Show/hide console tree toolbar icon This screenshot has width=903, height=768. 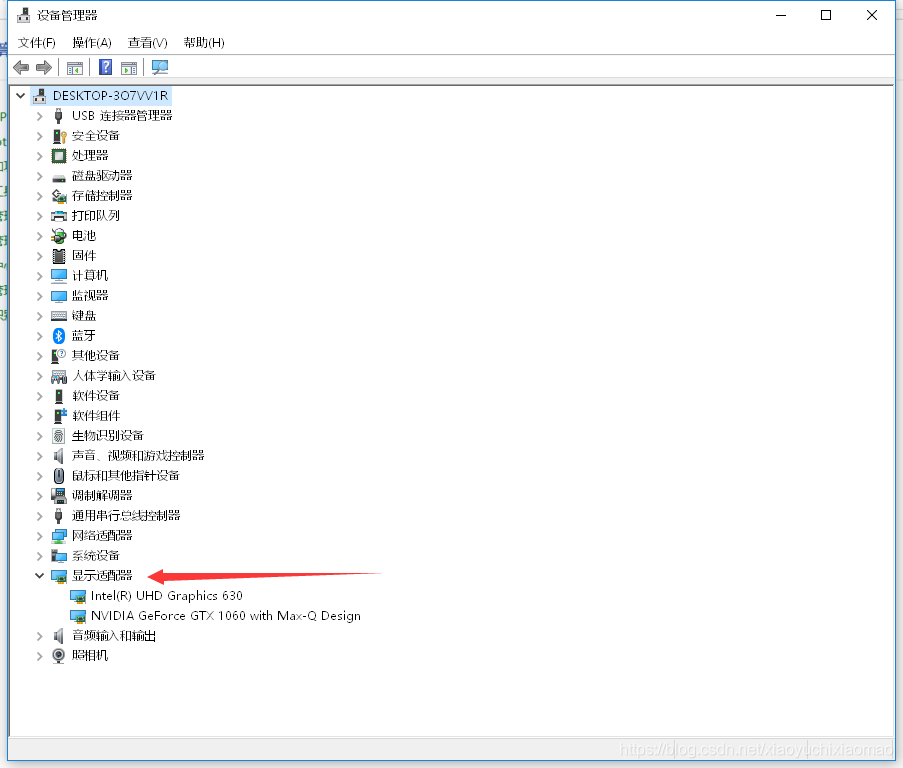click(75, 68)
